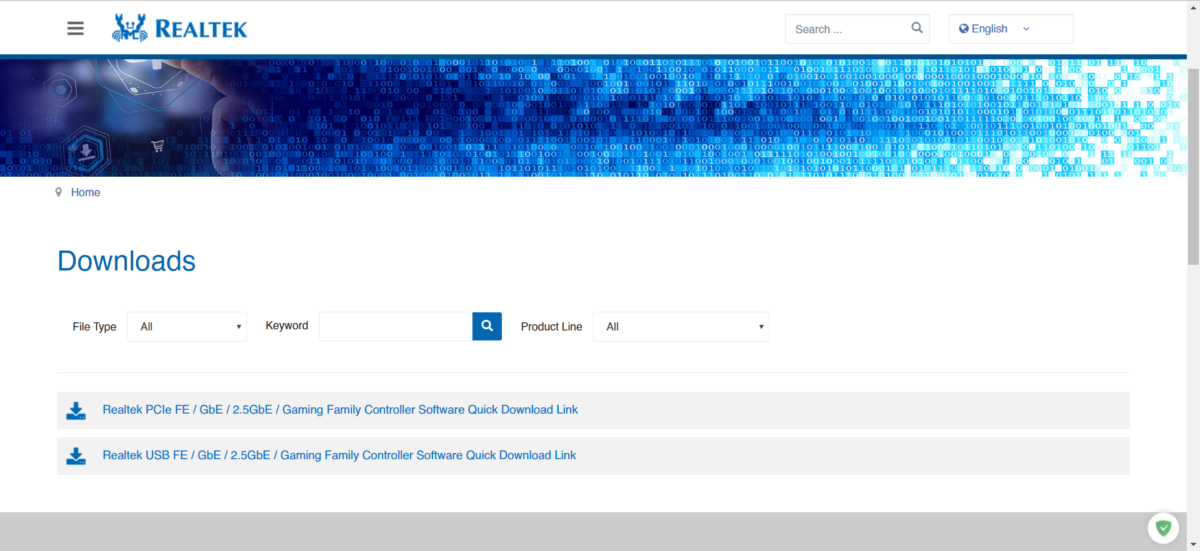Open Realtek USB FE / GbE Quick Download Link
This screenshot has width=1200, height=551.
(x=339, y=455)
